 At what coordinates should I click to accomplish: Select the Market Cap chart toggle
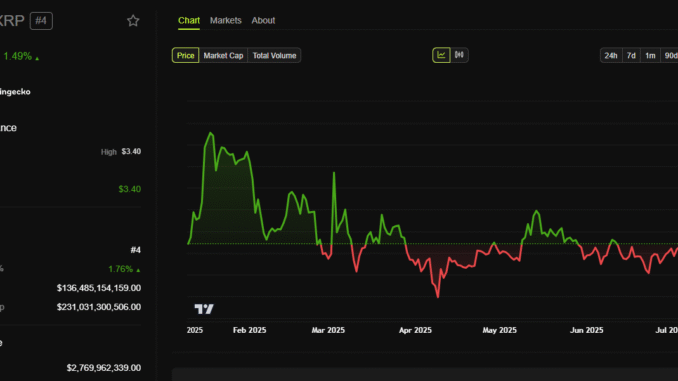223,55
